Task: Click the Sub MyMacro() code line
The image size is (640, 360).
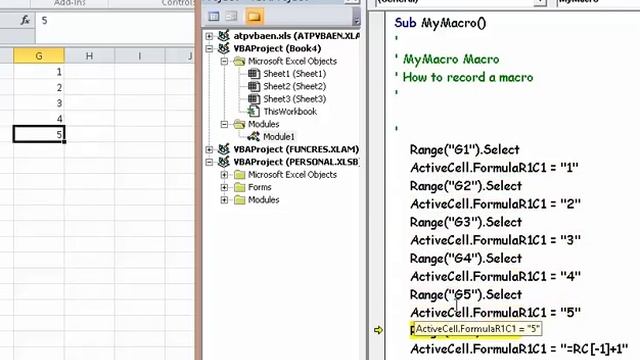Action: (x=440, y=23)
